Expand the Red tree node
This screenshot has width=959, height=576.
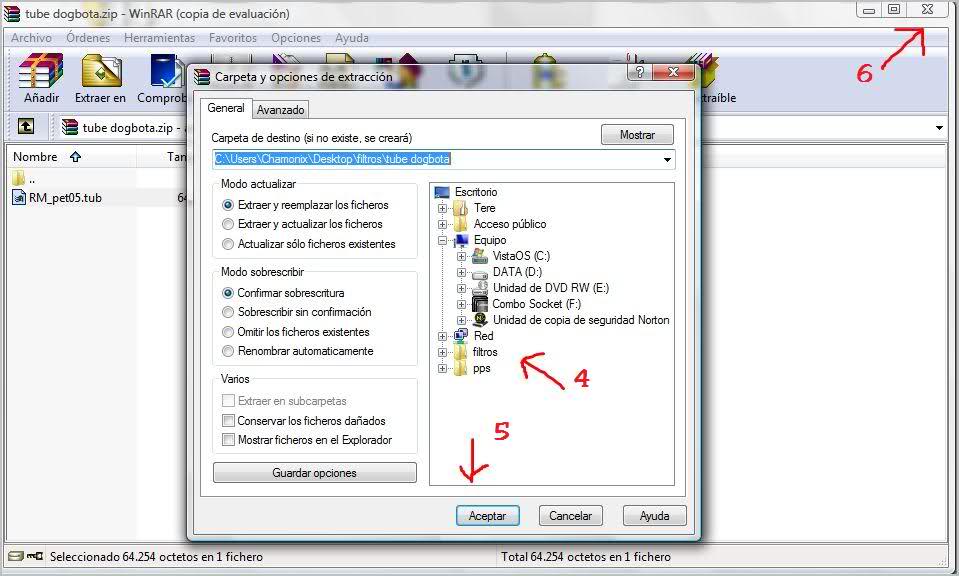click(442, 336)
